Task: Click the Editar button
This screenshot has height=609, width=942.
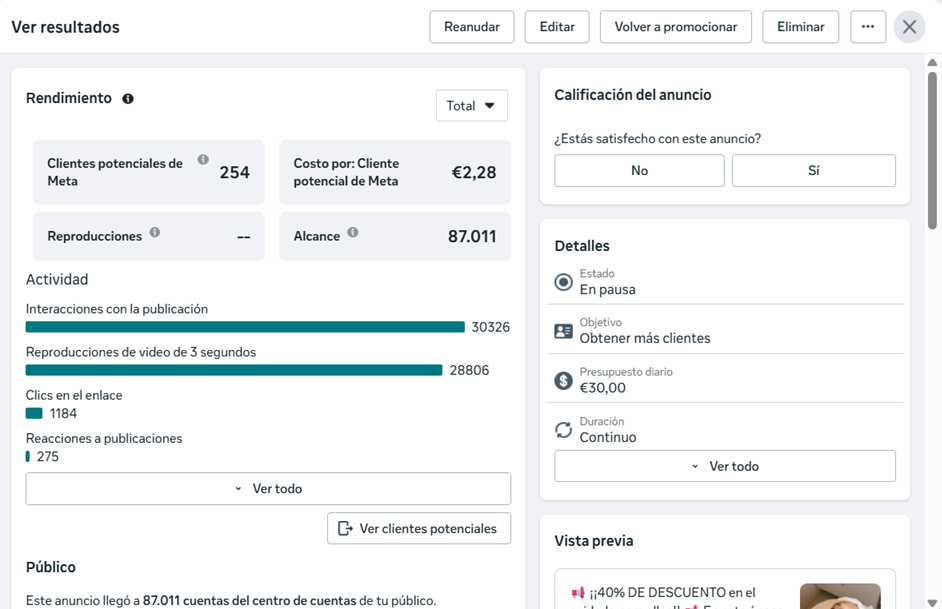Action: [557, 26]
